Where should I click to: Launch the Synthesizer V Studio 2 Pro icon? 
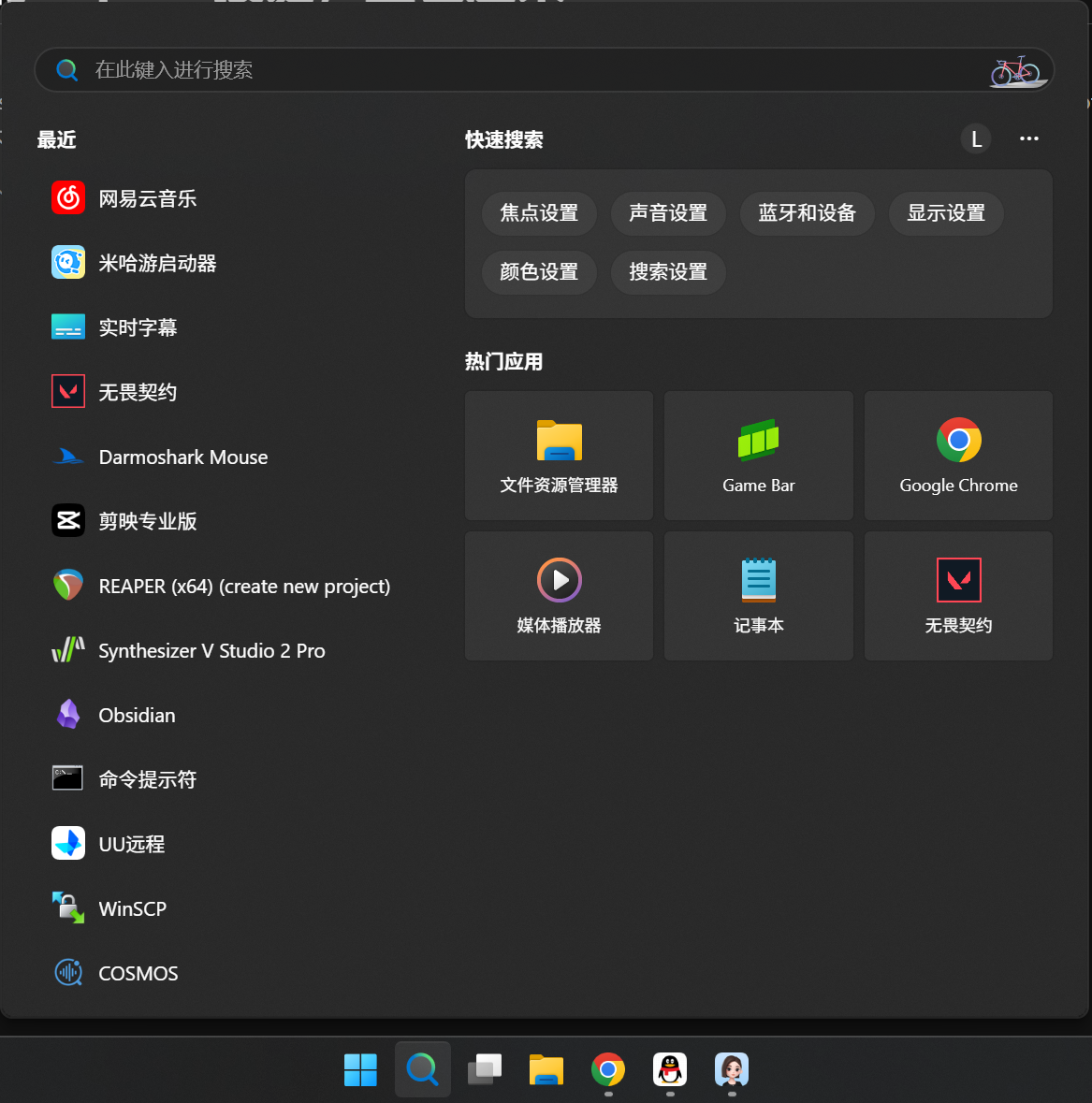click(68, 650)
